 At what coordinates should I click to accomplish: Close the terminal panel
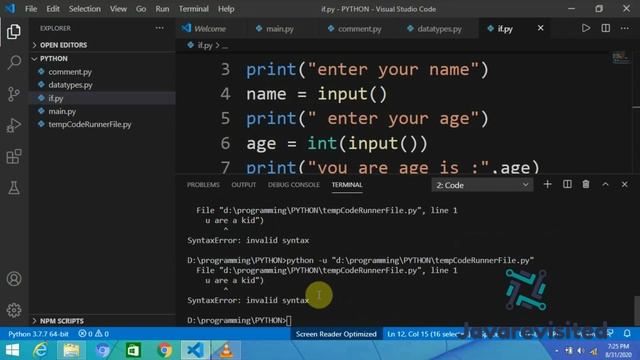(x=624, y=184)
